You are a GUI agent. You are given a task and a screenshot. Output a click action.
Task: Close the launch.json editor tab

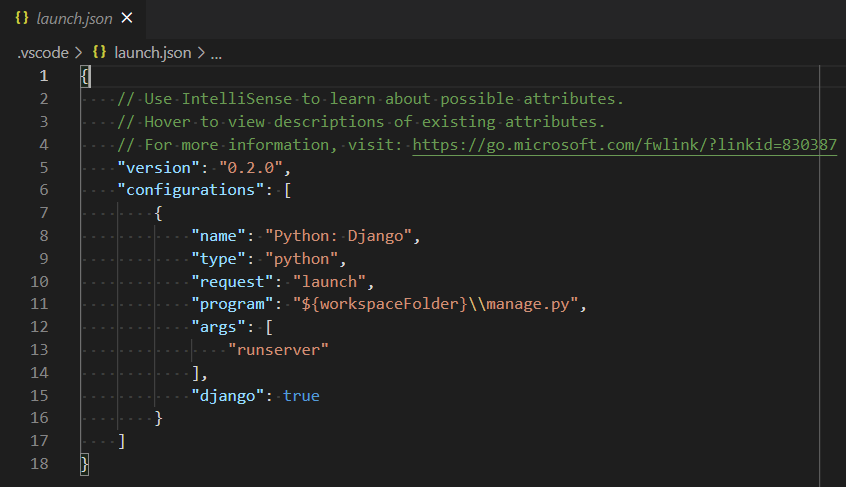pos(127,18)
